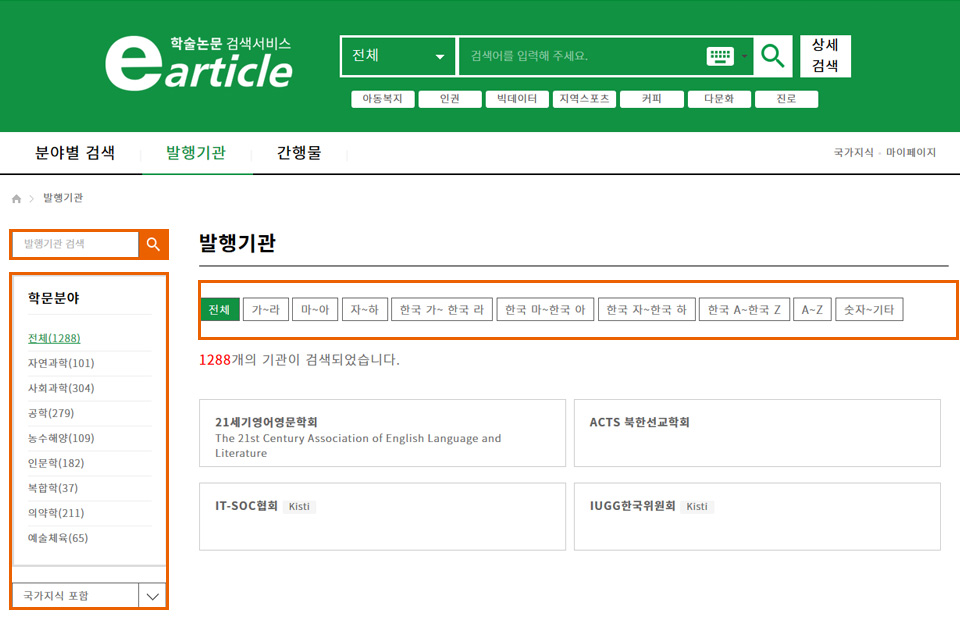Screen dimensions: 960x620
Task: Select the 다문화 keyword tag
Action: tap(719, 99)
